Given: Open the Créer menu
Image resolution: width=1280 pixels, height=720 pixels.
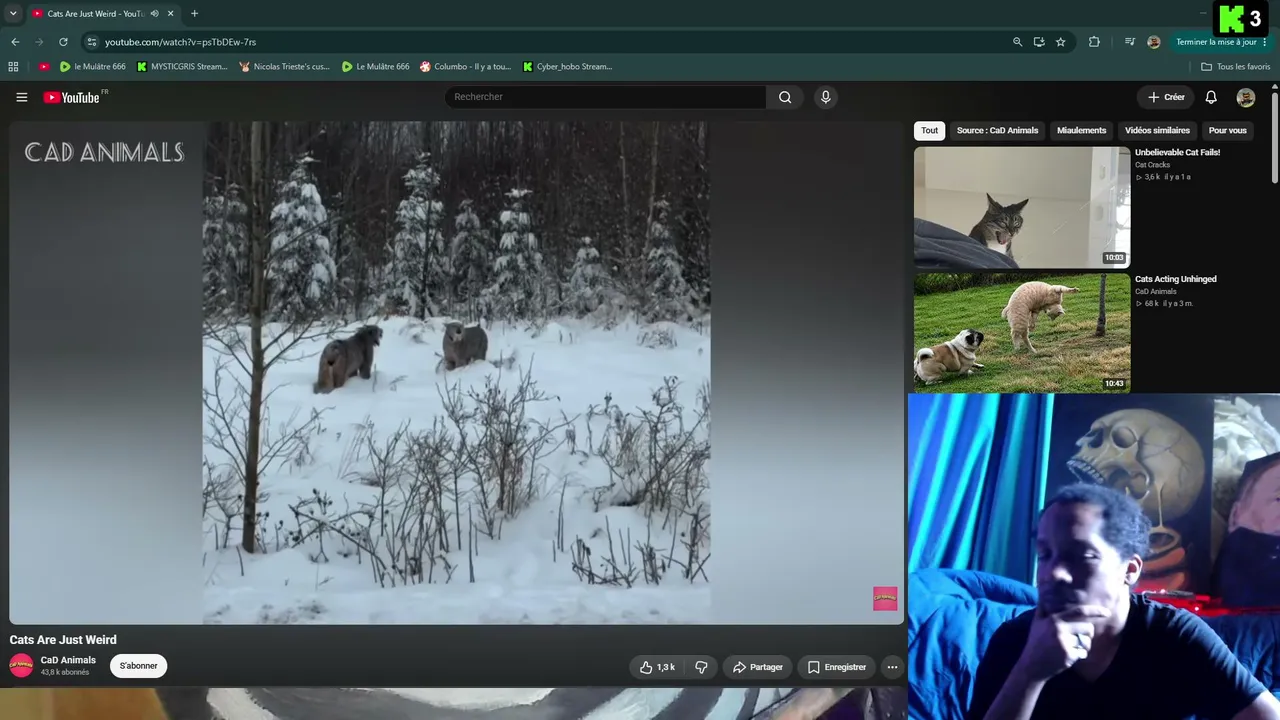Looking at the screenshot, I should point(1166,97).
